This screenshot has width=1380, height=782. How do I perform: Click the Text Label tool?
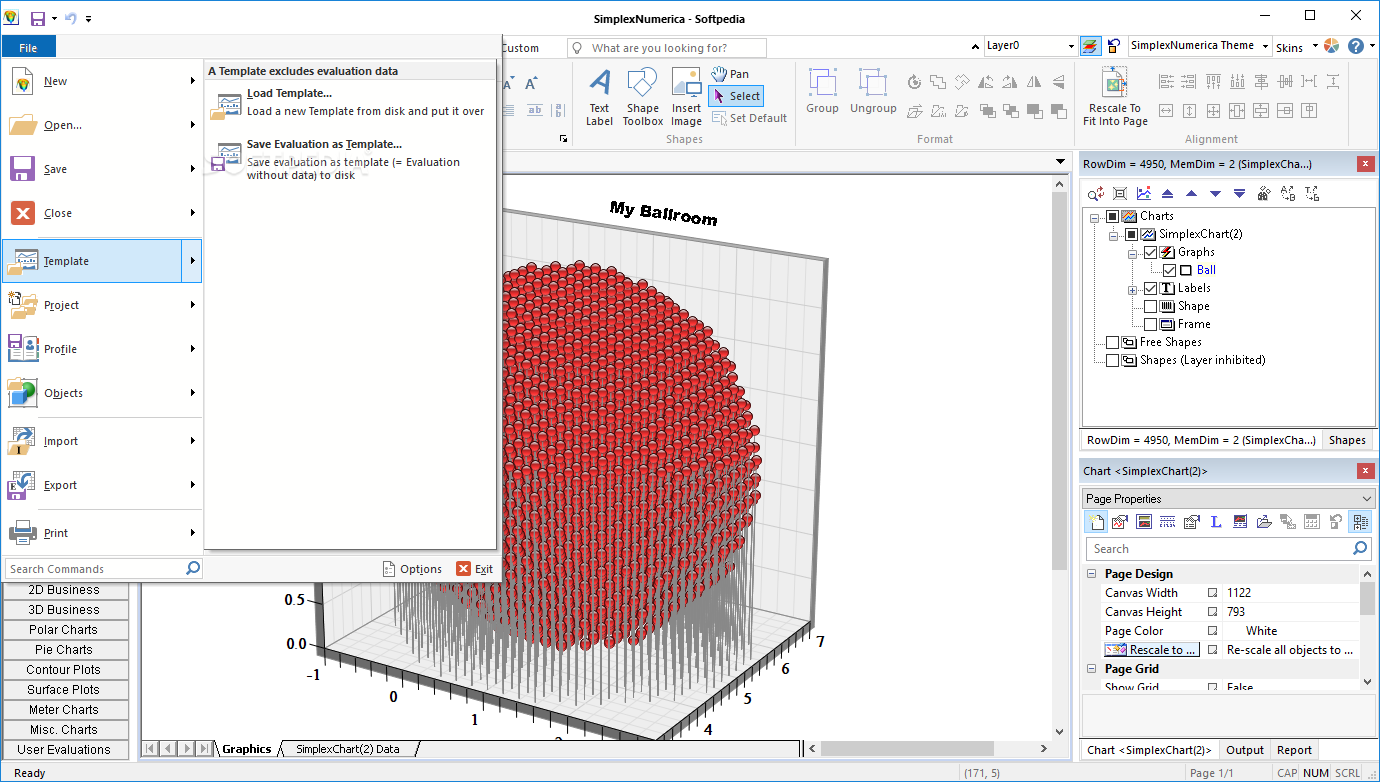pos(599,97)
